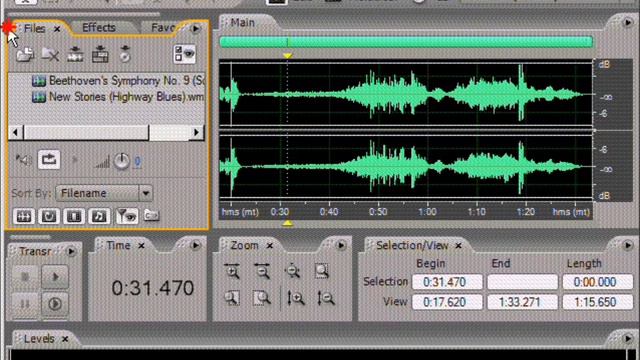This screenshot has height=360, width=640.
Task: Click the preview volume knob
Action: click(121, 161)
